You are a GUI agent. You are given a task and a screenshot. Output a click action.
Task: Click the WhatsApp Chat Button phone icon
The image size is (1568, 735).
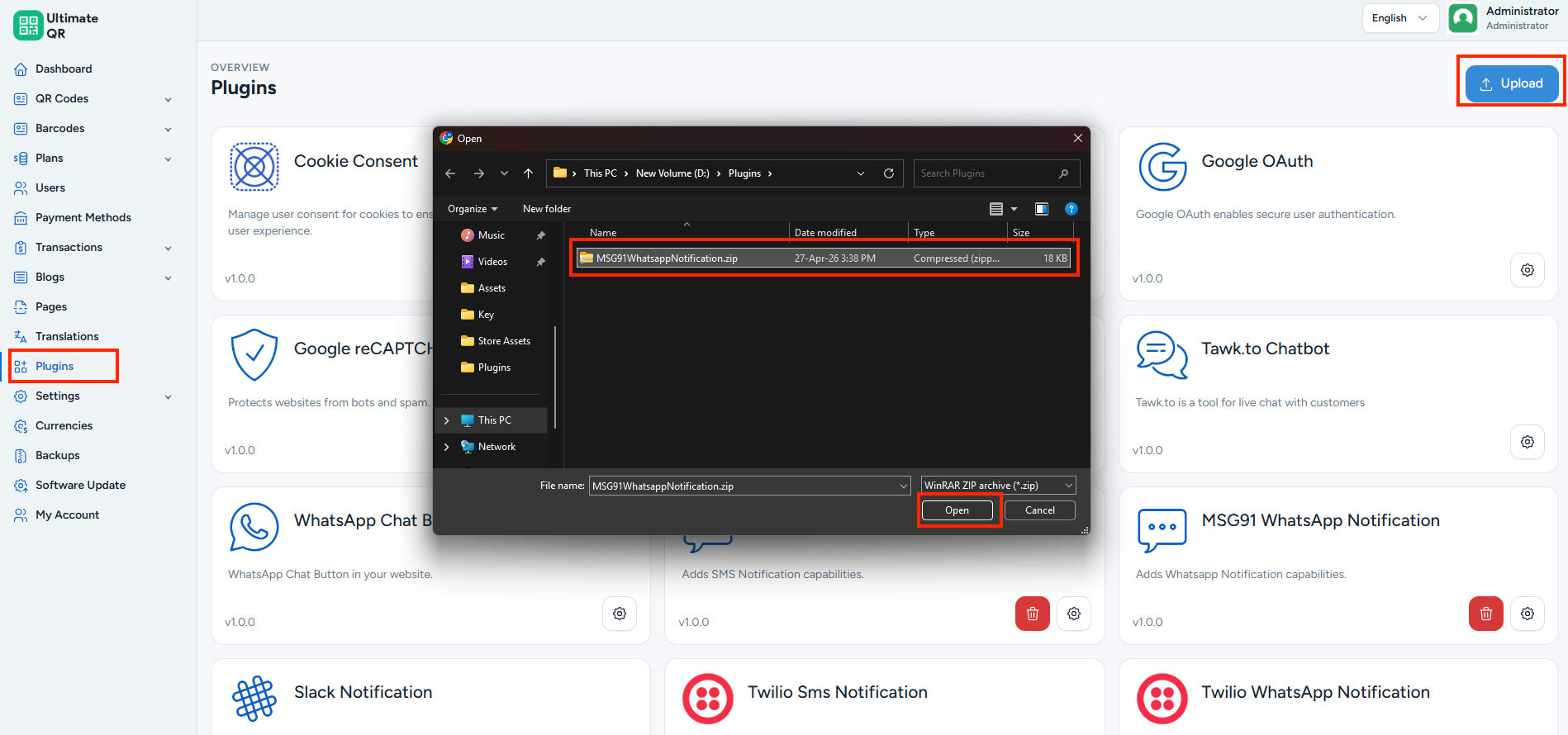pos(254,527)
